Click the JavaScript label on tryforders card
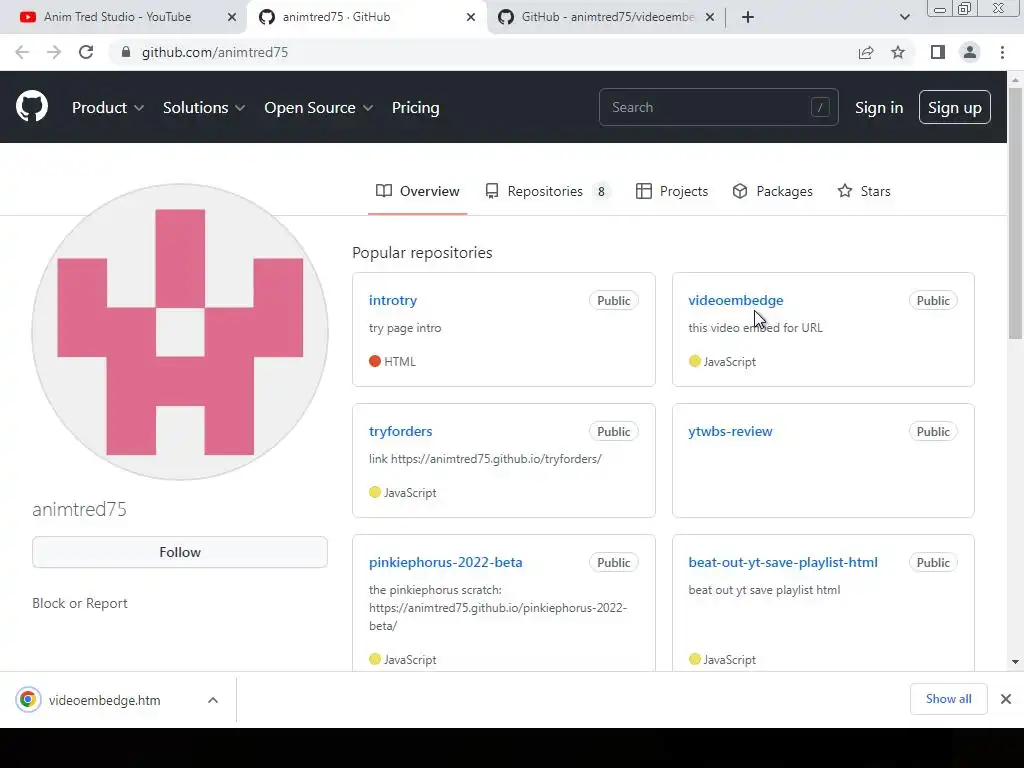 [410, 493]
